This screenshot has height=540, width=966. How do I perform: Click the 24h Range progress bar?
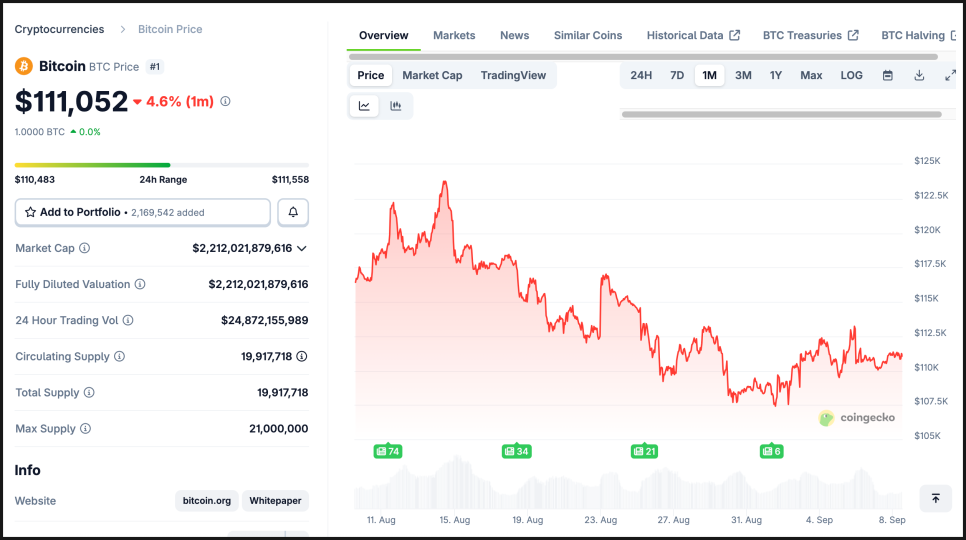point(161,165)
